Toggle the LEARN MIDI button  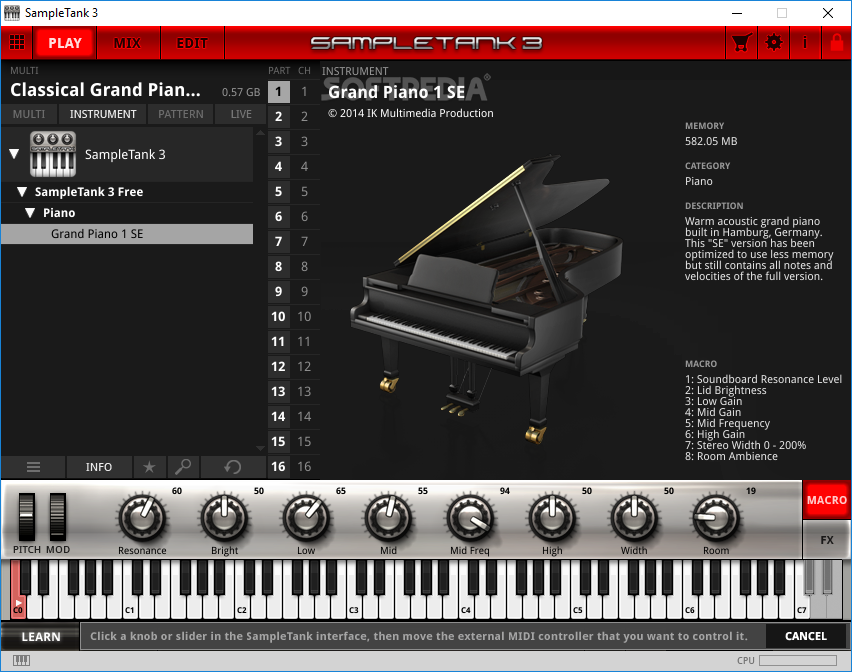[x=41, y=637]
